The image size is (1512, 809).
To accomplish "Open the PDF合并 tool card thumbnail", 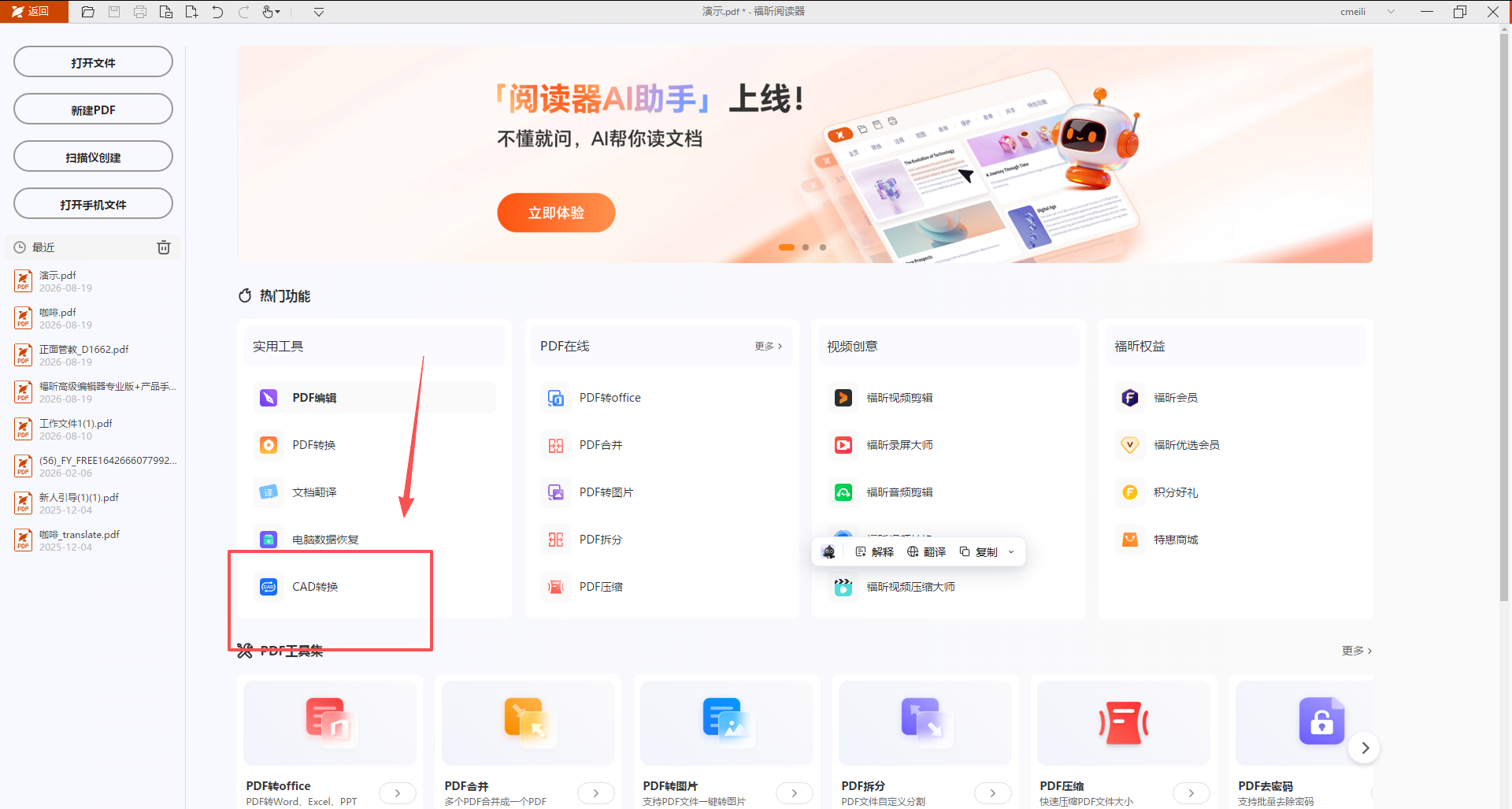I will pos(528,723).
